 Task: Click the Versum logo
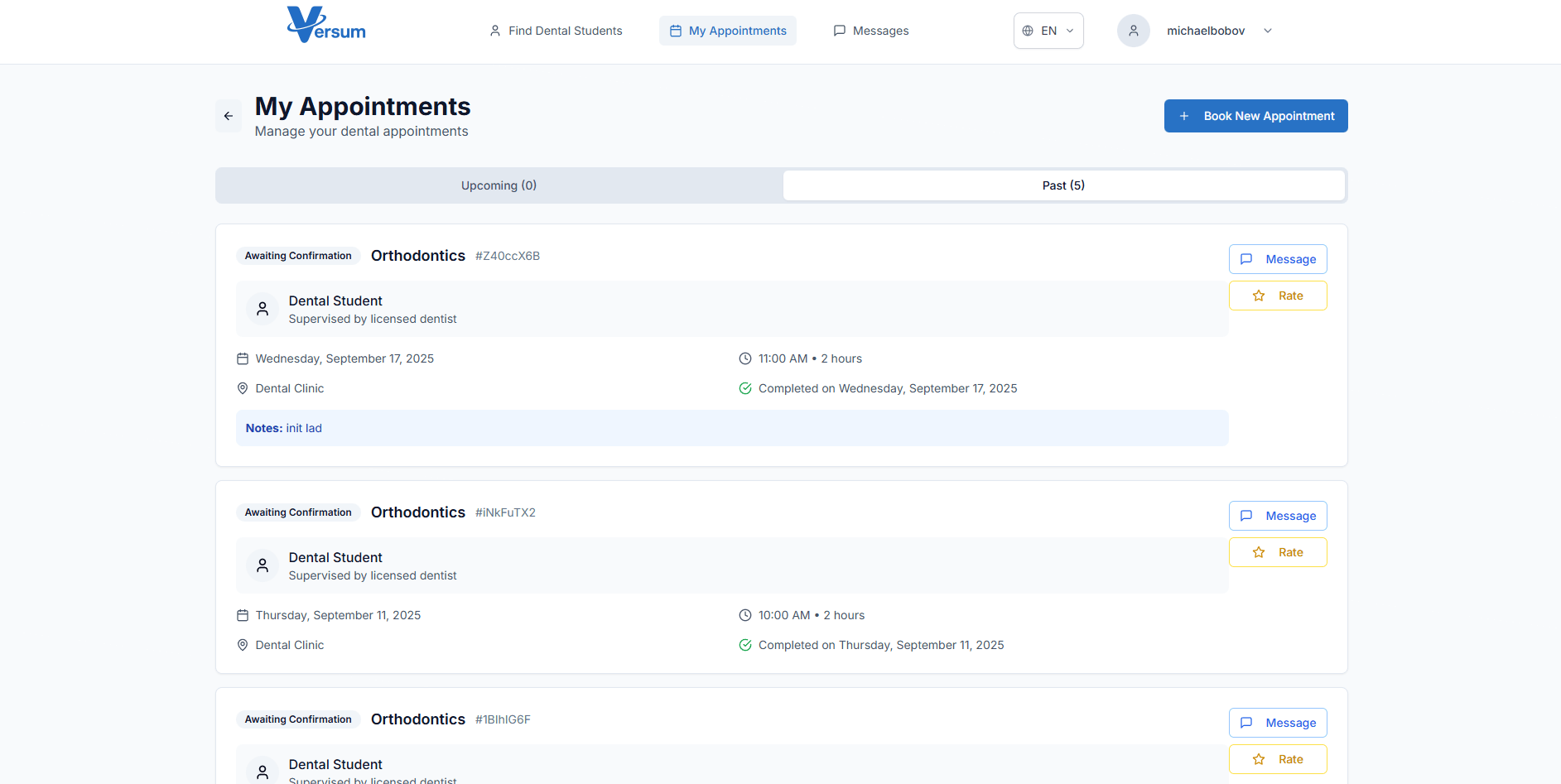click(x=326, y=26)
